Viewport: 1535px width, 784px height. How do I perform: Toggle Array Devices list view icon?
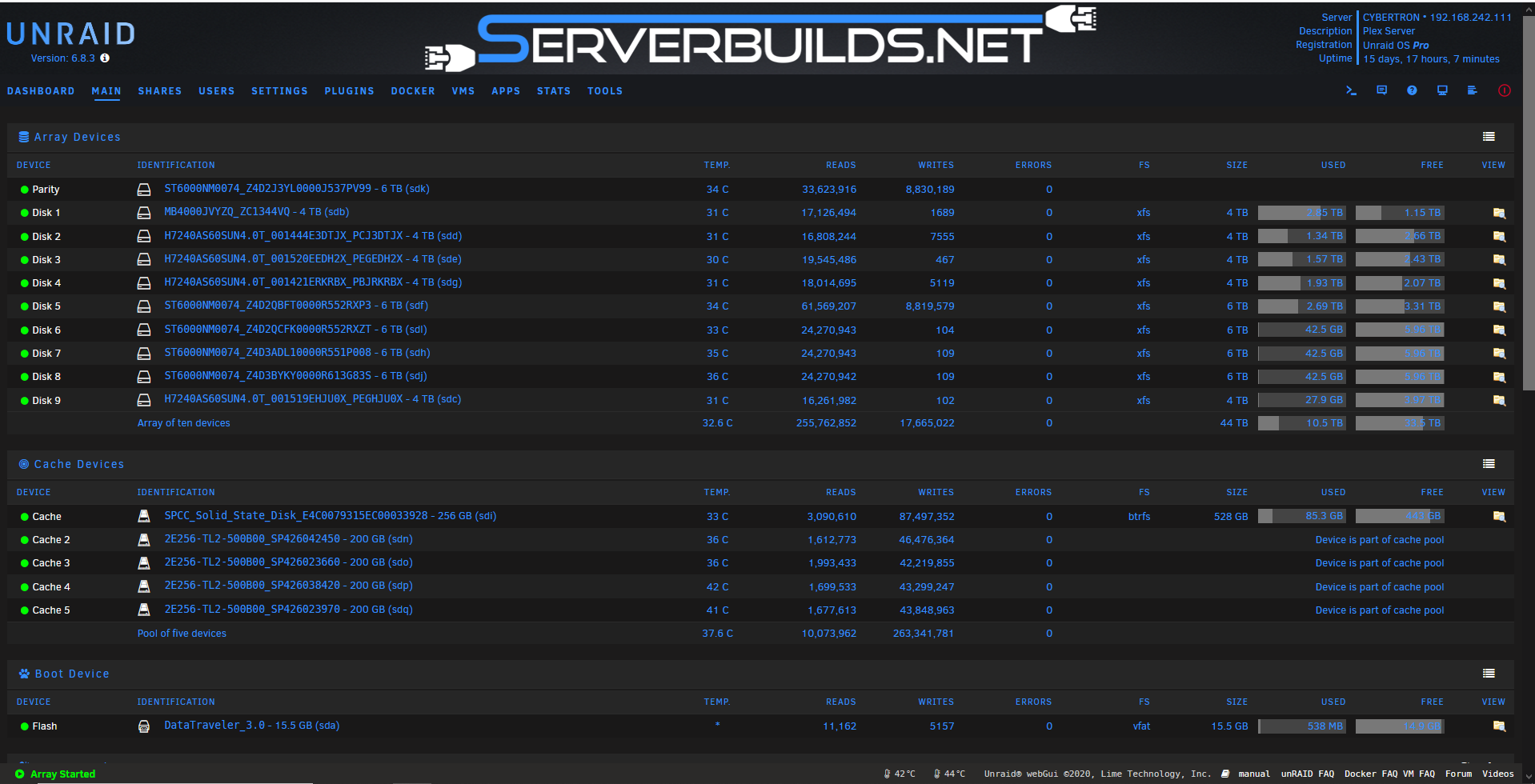pyautogui.click(x=1489, y=137)
